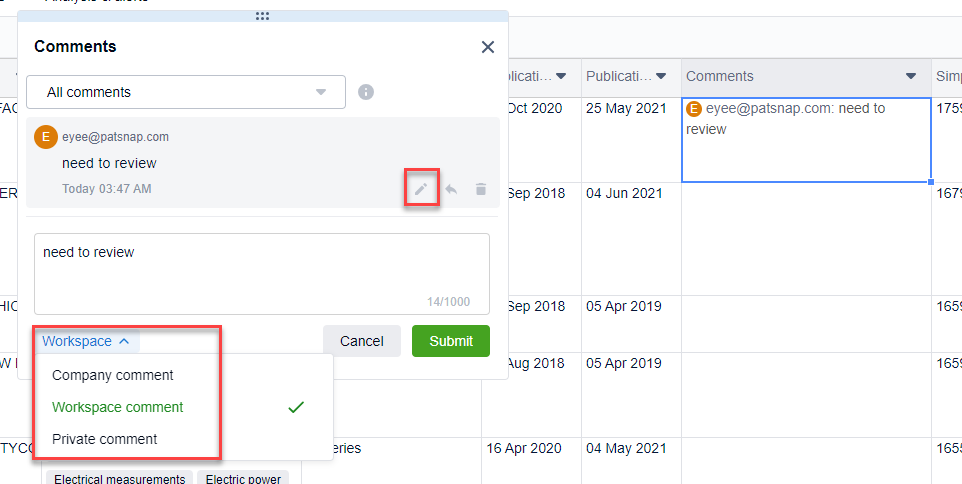Click in the comment text box
The image size is (962, 484).
262,272
